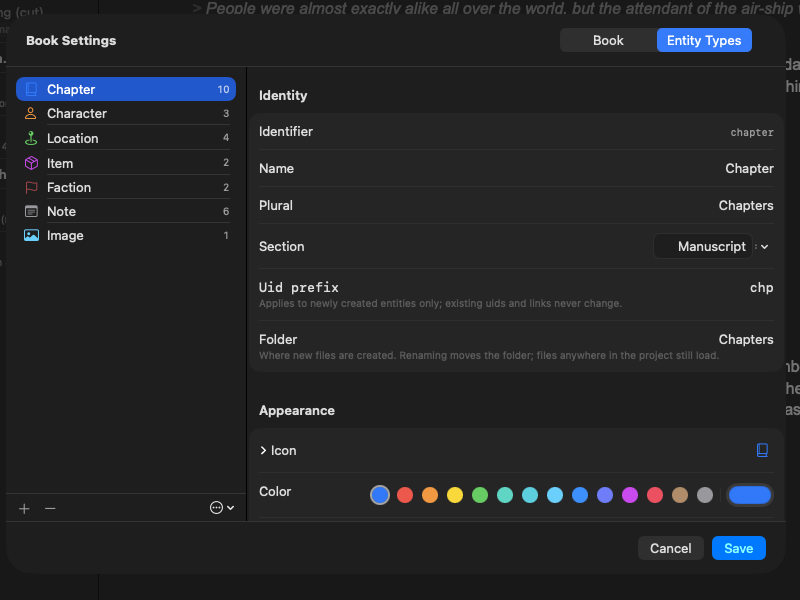Select the Character entity type row
The image size is (800, 600).
point(126,113)
